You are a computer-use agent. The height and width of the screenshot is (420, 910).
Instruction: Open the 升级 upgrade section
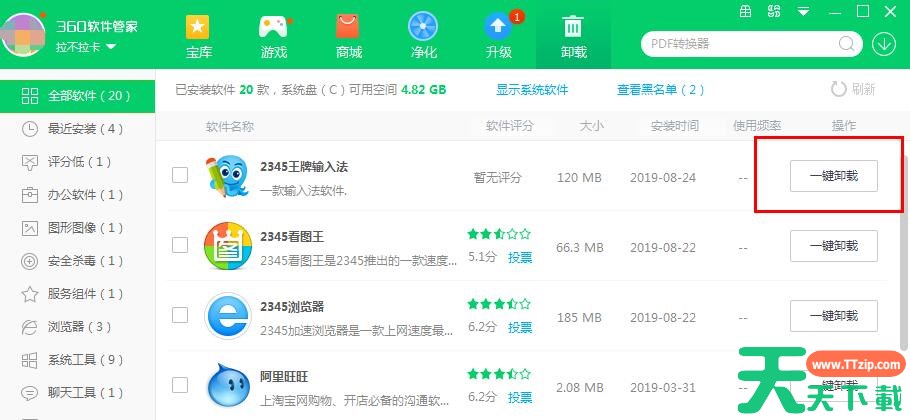point(498,36)
